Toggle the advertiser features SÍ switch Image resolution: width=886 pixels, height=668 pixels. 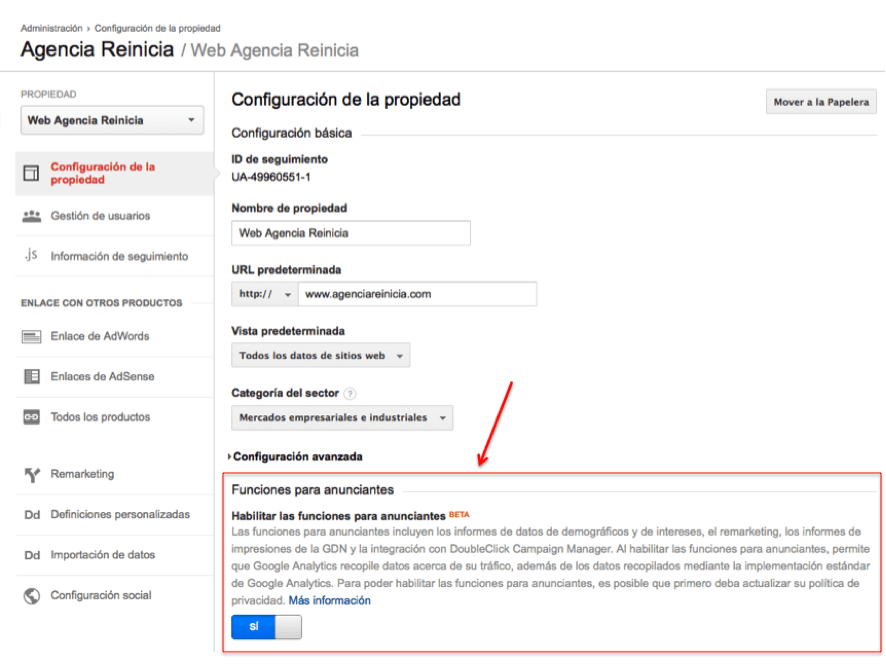click(x=266, y=627)
